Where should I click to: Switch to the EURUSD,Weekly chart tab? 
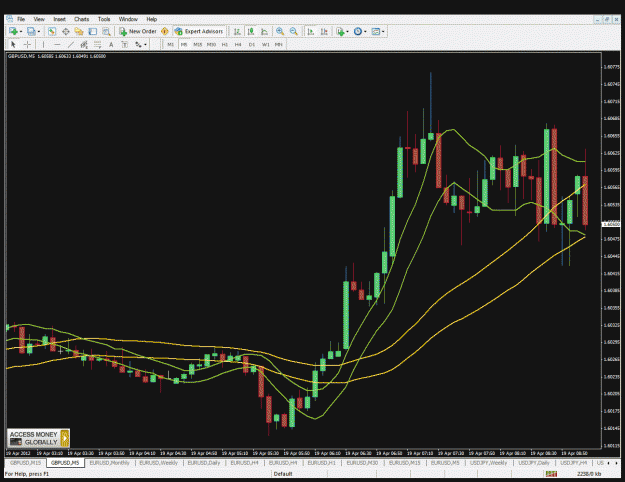coord(159,463)
